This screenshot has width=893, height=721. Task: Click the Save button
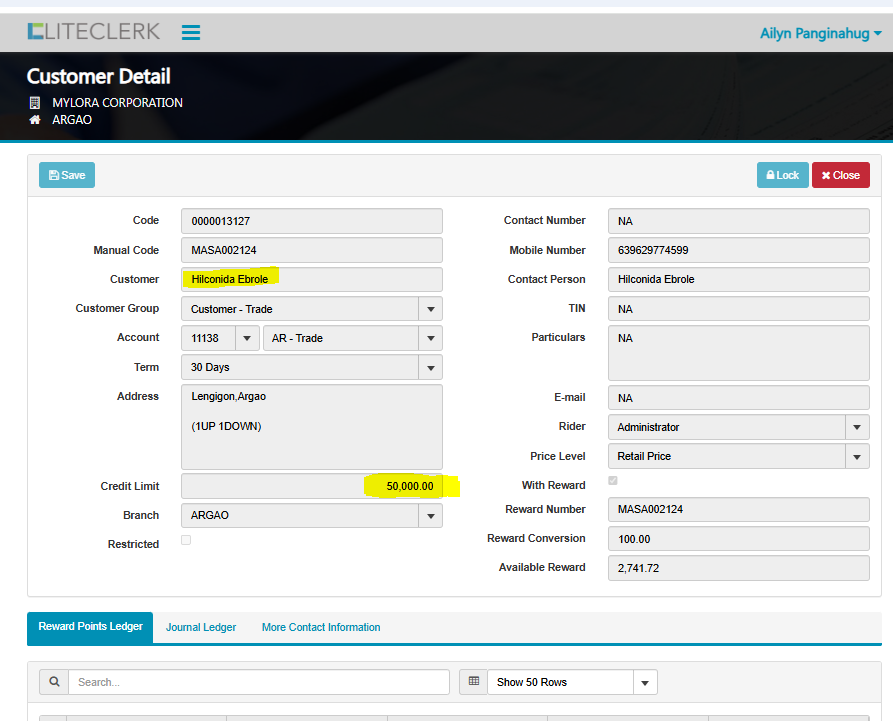click(x=67, y=175)
